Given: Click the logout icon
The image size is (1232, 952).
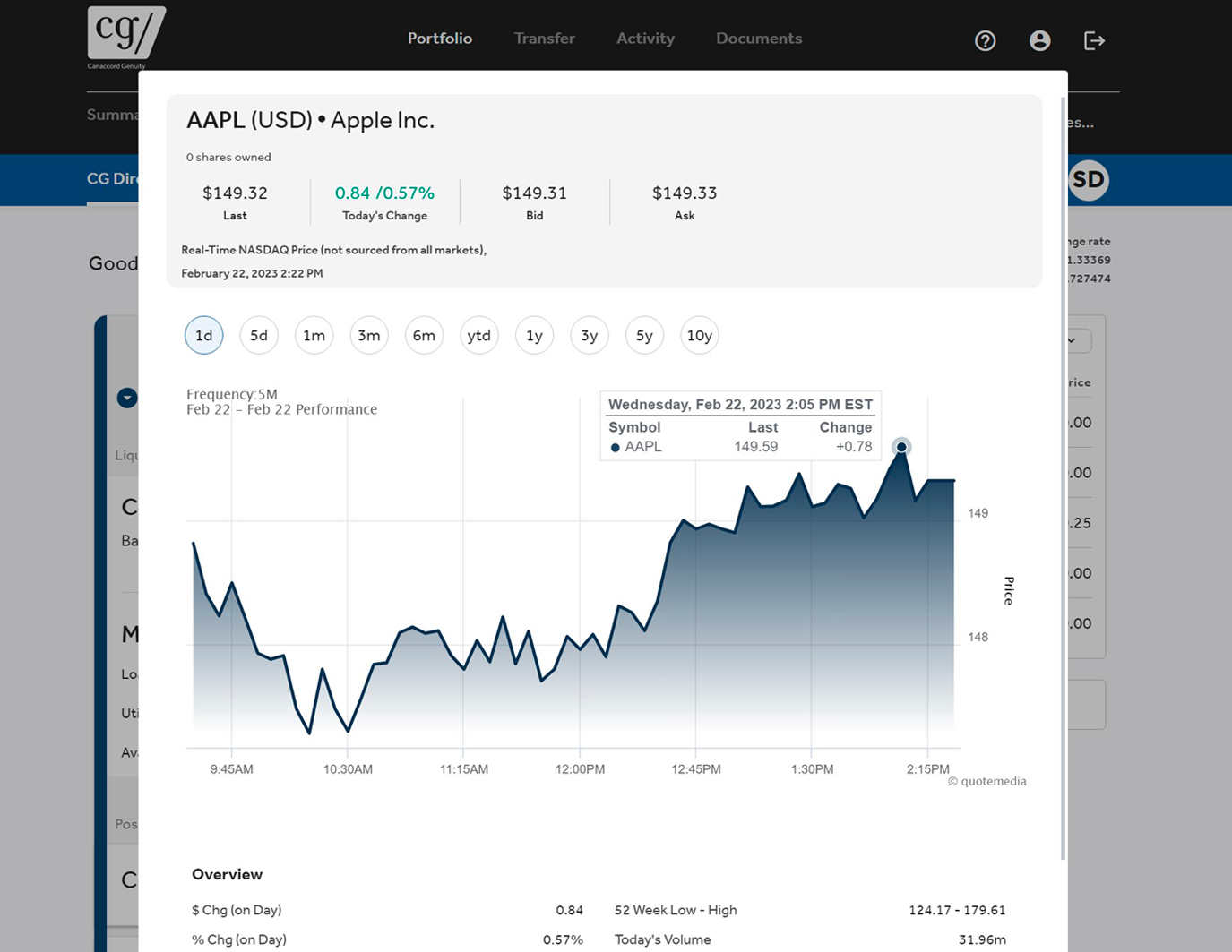Looking at the screenshot, I should 1094,40.
